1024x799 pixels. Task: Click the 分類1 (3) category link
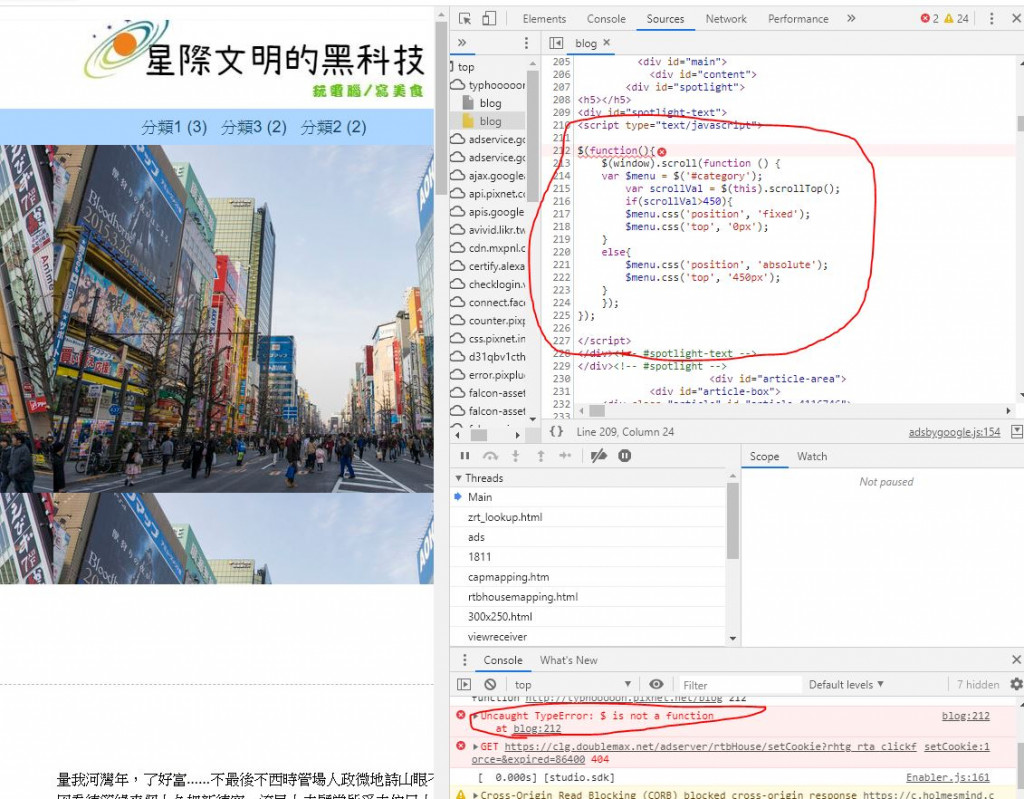point(174,127)
